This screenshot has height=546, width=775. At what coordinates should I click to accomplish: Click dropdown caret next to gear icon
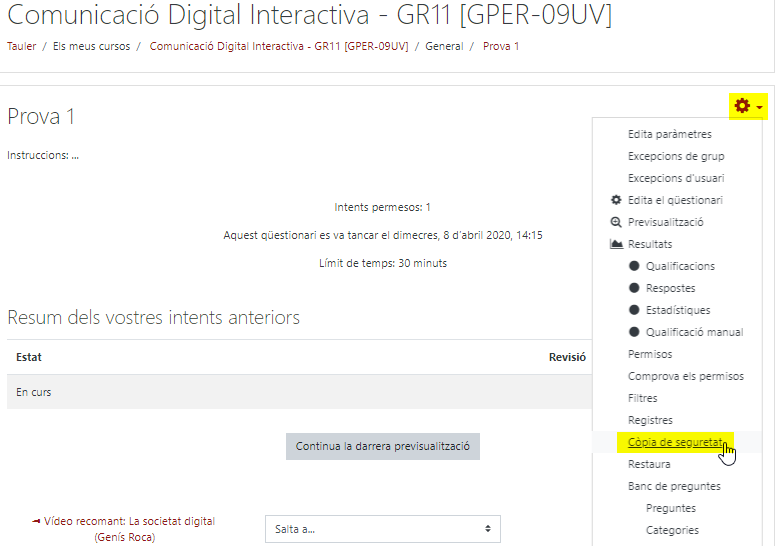pos(760,107)
